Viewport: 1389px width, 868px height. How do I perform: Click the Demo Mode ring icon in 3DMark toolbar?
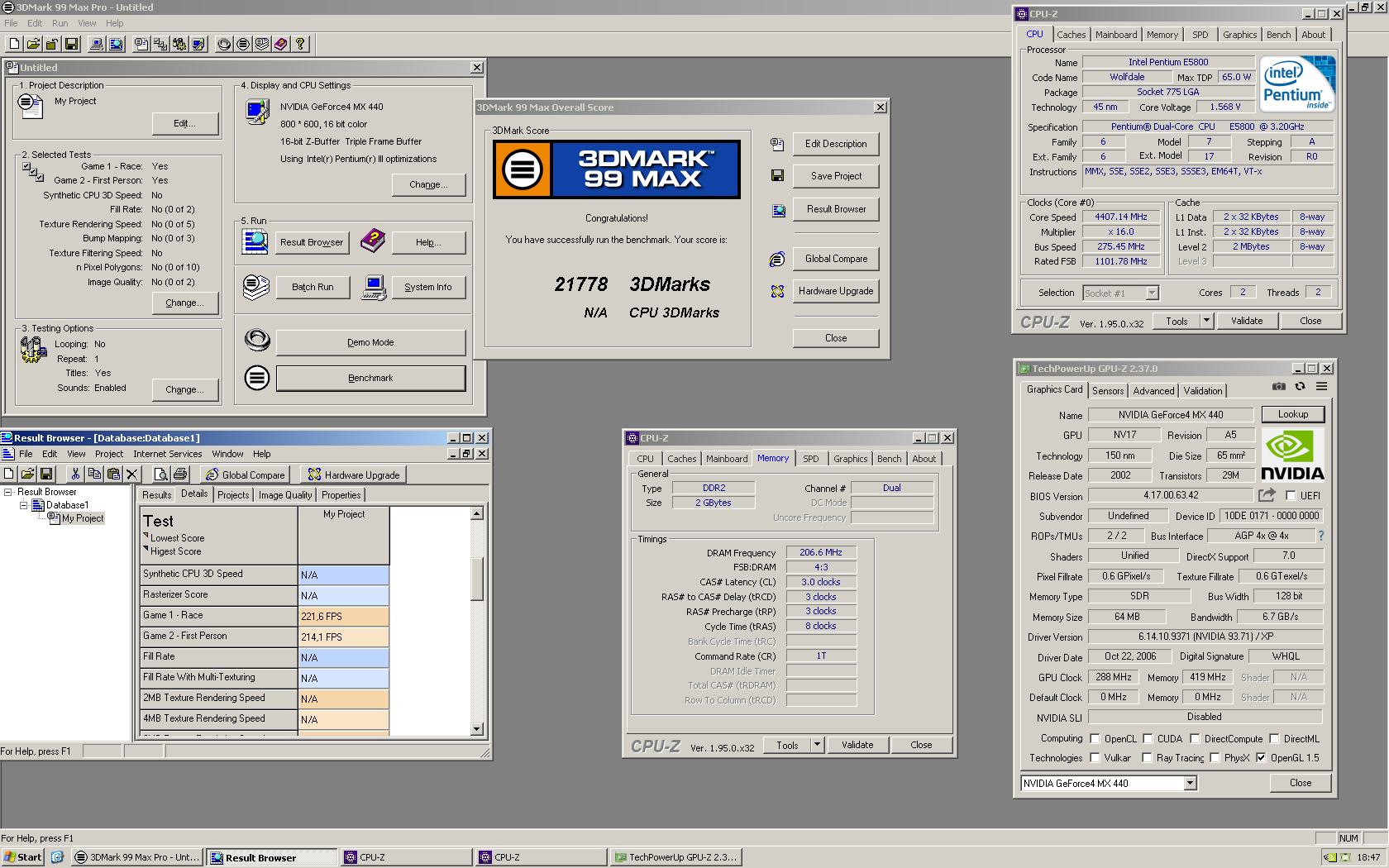224,44
